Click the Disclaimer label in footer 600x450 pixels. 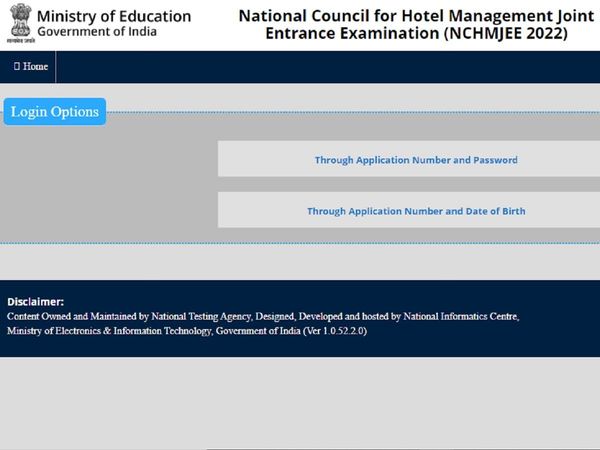35,302
